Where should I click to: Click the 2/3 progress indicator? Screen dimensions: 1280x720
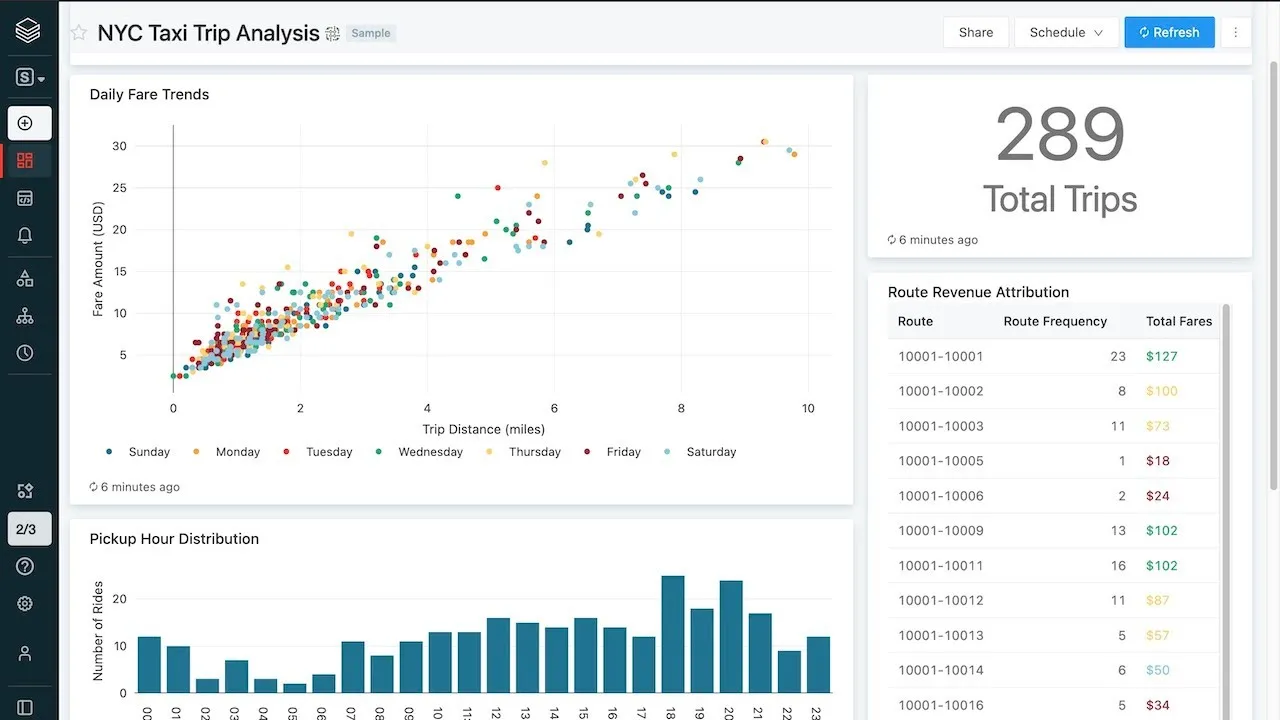coord(29,529)
